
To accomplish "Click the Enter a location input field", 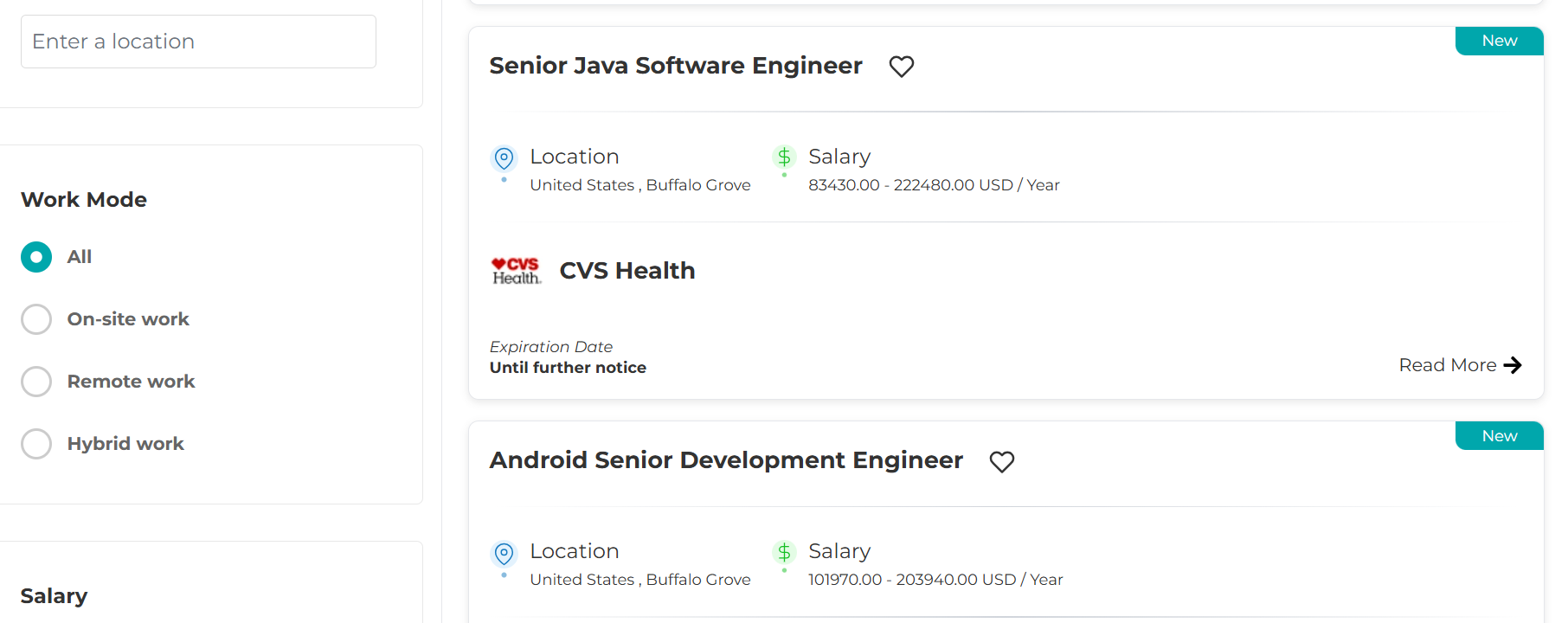I will (198, 42).
